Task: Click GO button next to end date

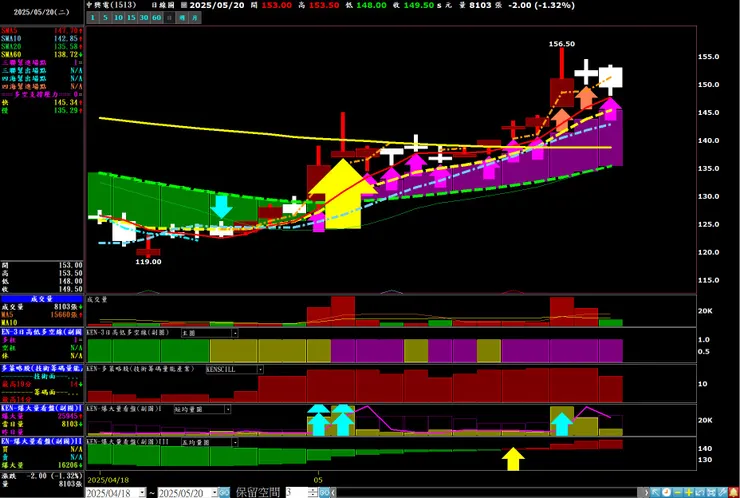Action: tap(224, 493)
